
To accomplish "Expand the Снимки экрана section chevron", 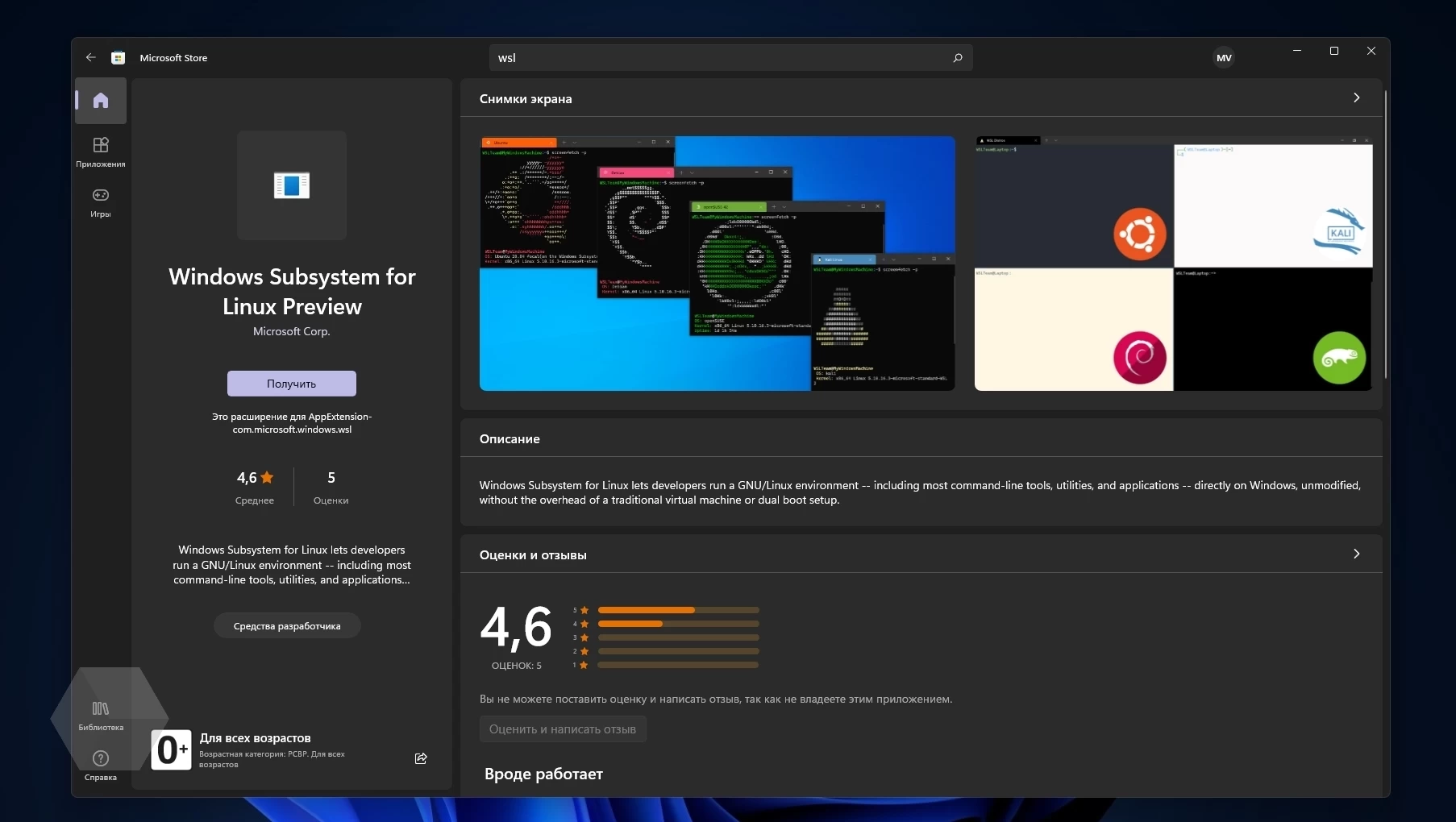I will [x=1357, y=98].
